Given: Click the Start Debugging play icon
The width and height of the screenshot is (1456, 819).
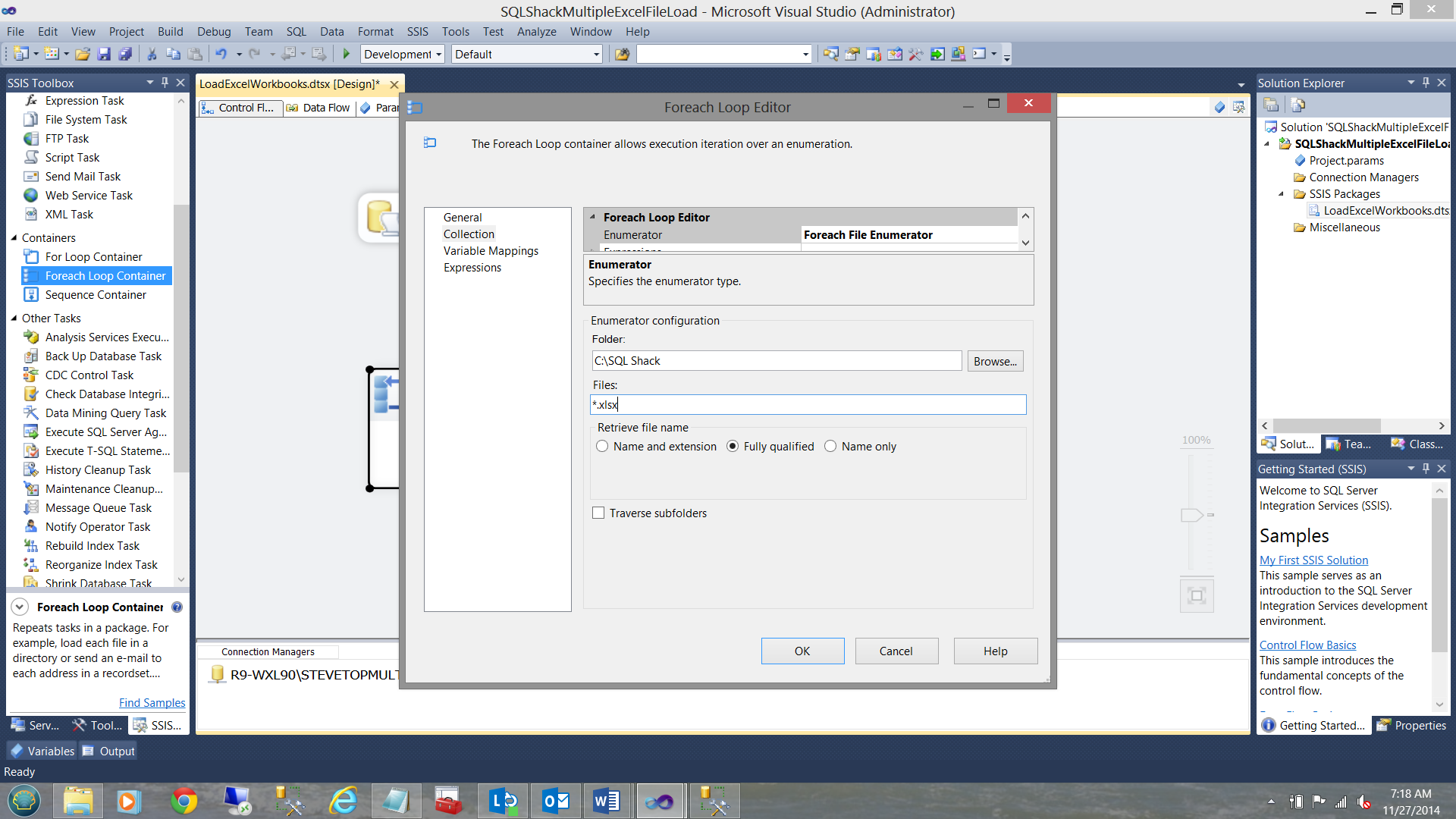Looking at the screenshot, I should (347, 54).
